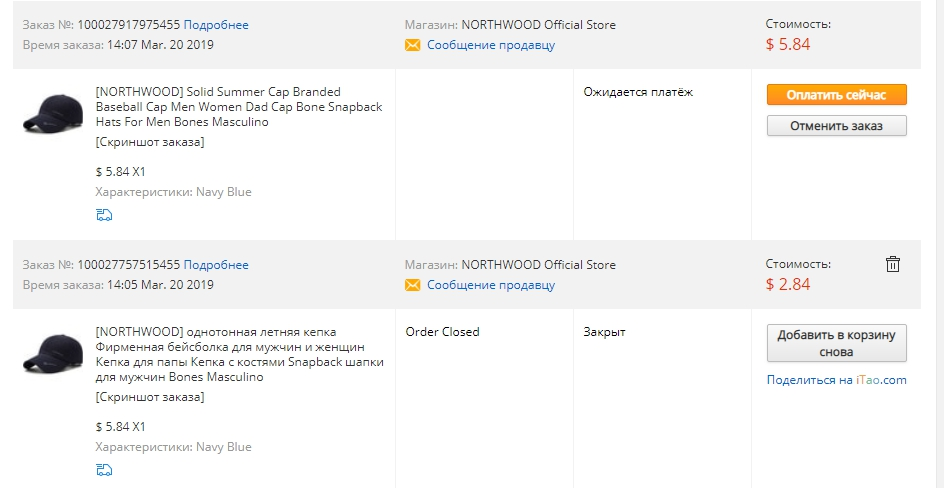Click Характеристики: Navy Blue in closed order
Screen dimensions: 944x488
[x=173, y=447]
